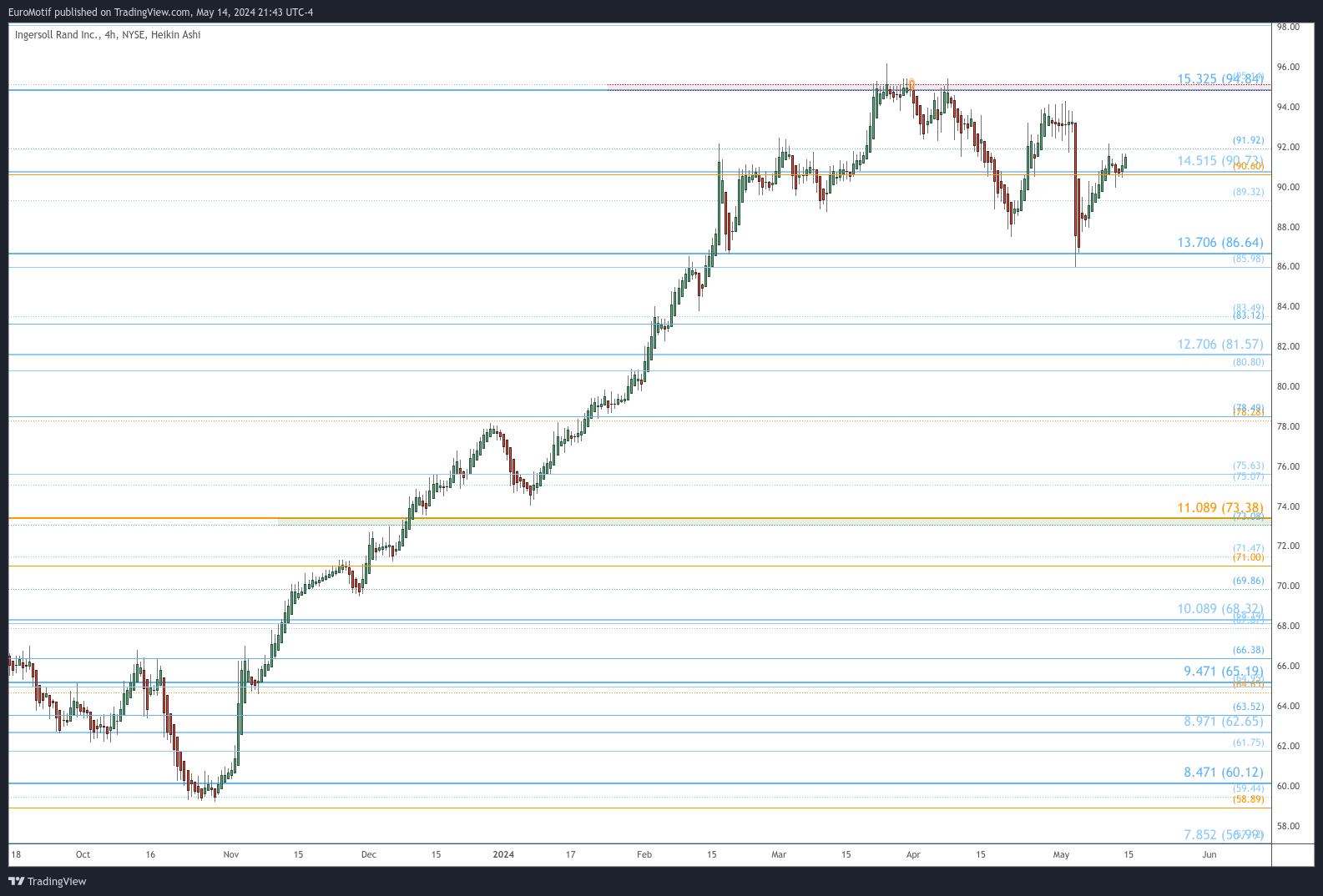
Task: Select the 9.471 (65.19) level label
Action: point(1224,672)
